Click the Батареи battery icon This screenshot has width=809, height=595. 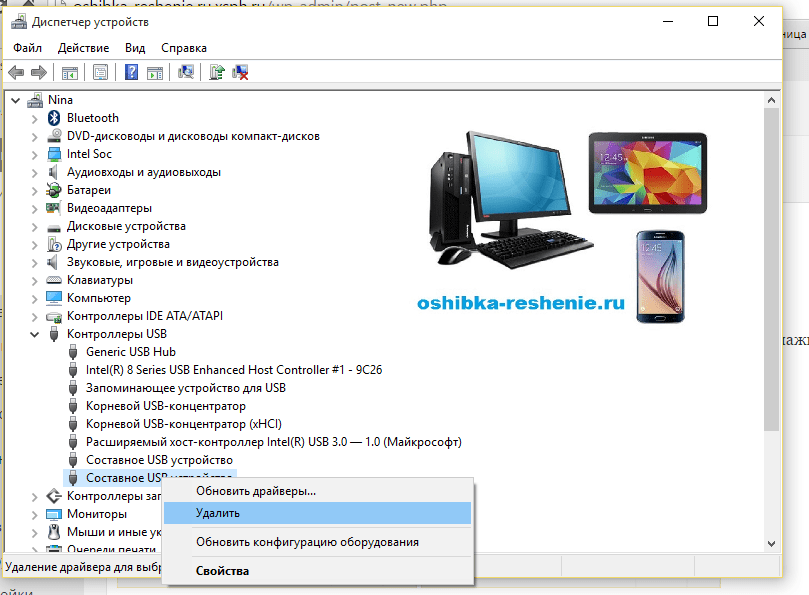54,190
